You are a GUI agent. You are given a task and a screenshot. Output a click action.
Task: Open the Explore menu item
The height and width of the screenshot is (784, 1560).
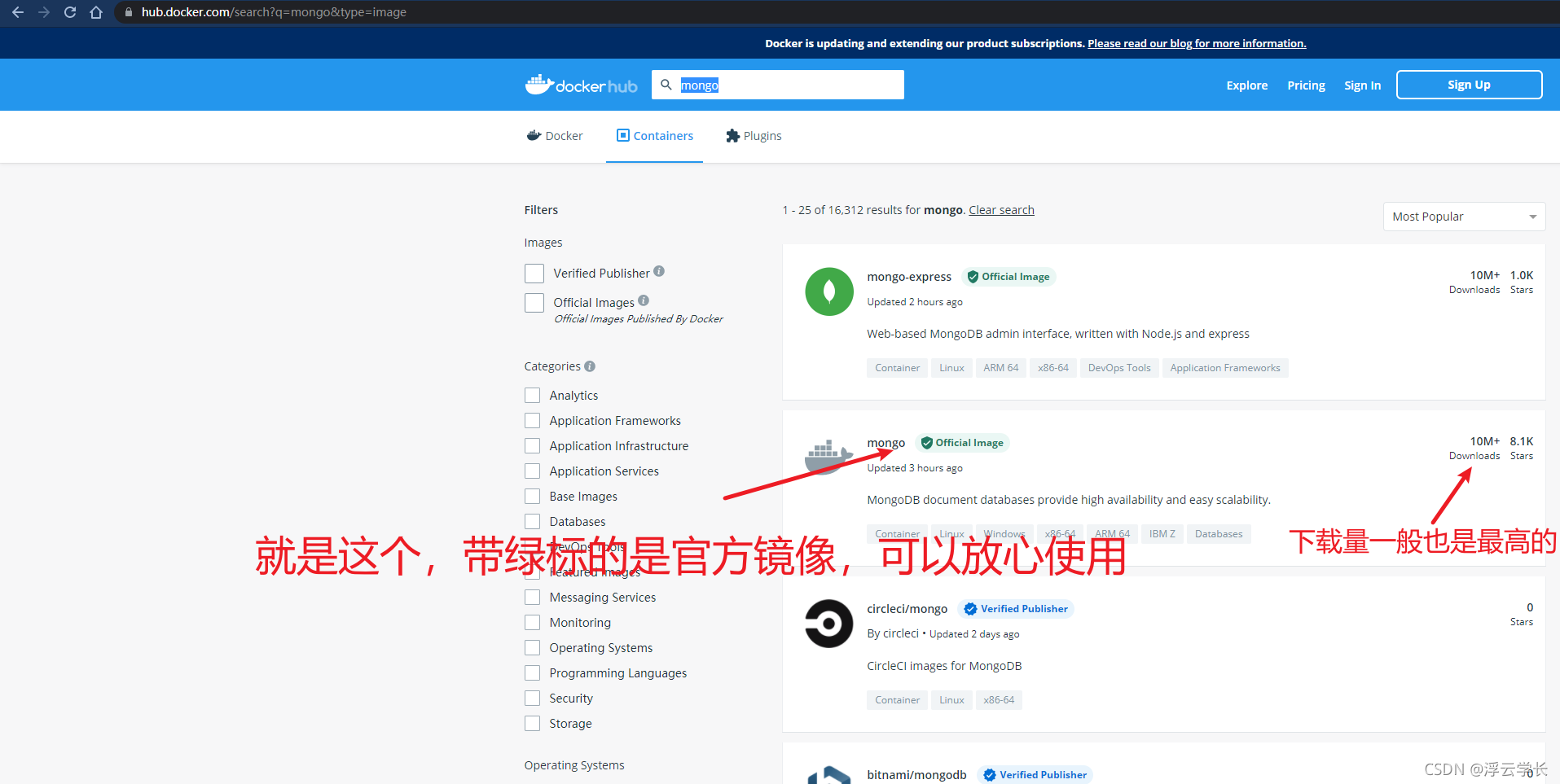(x=1247, y=85)
